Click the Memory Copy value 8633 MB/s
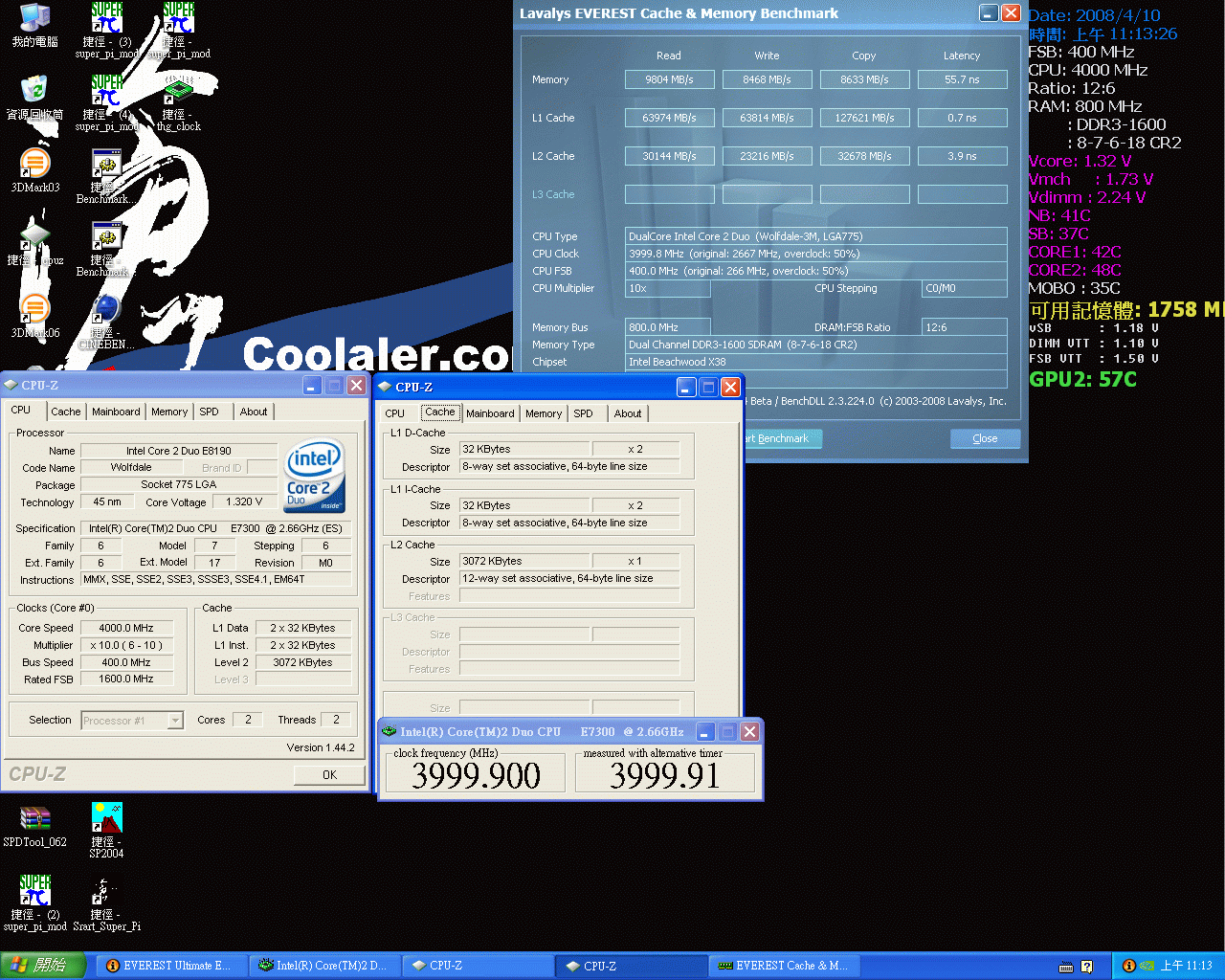Viewport: 1225px width, 980px height. point(864,79)
